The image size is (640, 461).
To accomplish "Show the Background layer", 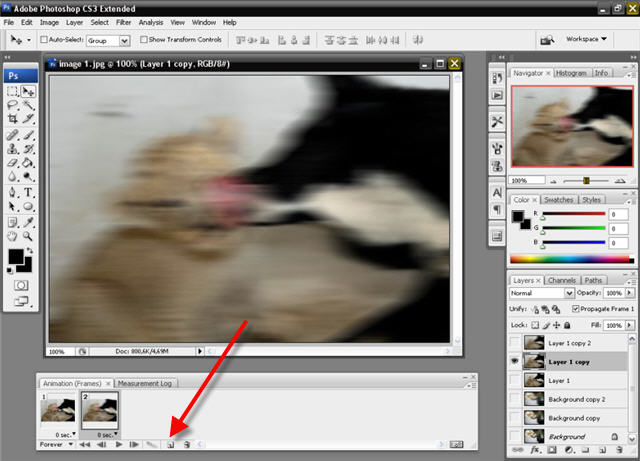I will [x=515, y=437].
